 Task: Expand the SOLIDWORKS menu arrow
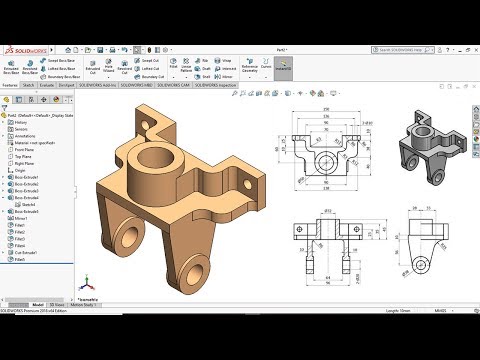click(52, 50)
